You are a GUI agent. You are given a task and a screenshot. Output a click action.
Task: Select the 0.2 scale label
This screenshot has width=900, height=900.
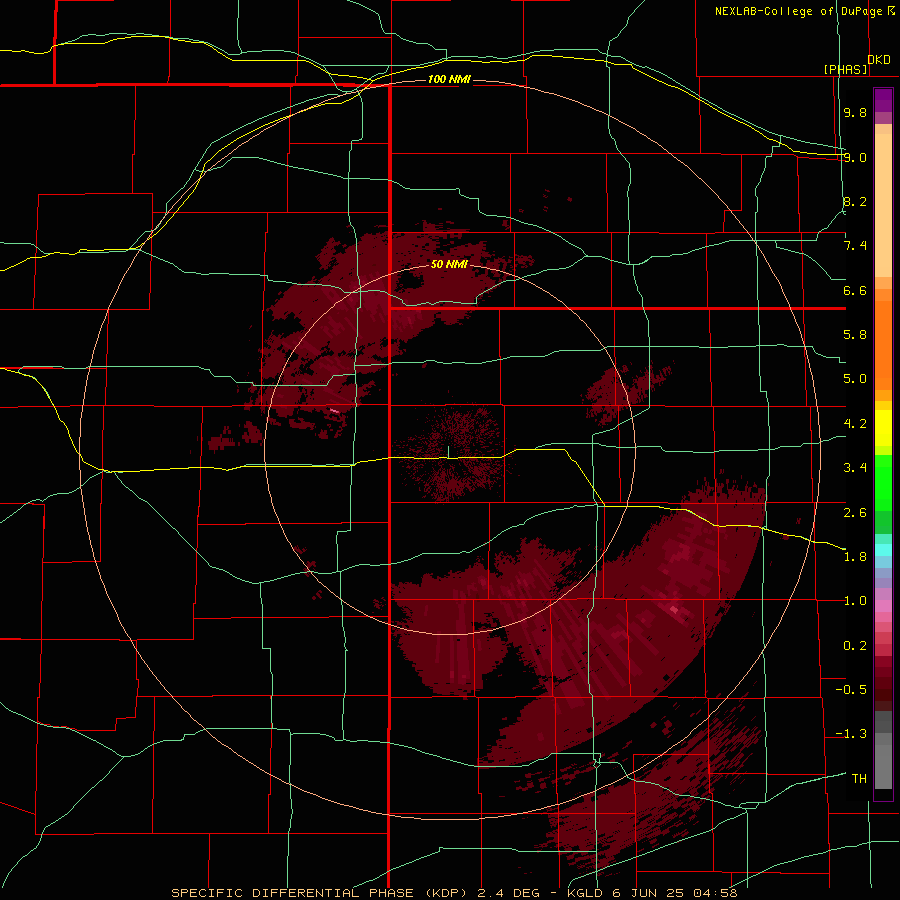coord(855,646)
